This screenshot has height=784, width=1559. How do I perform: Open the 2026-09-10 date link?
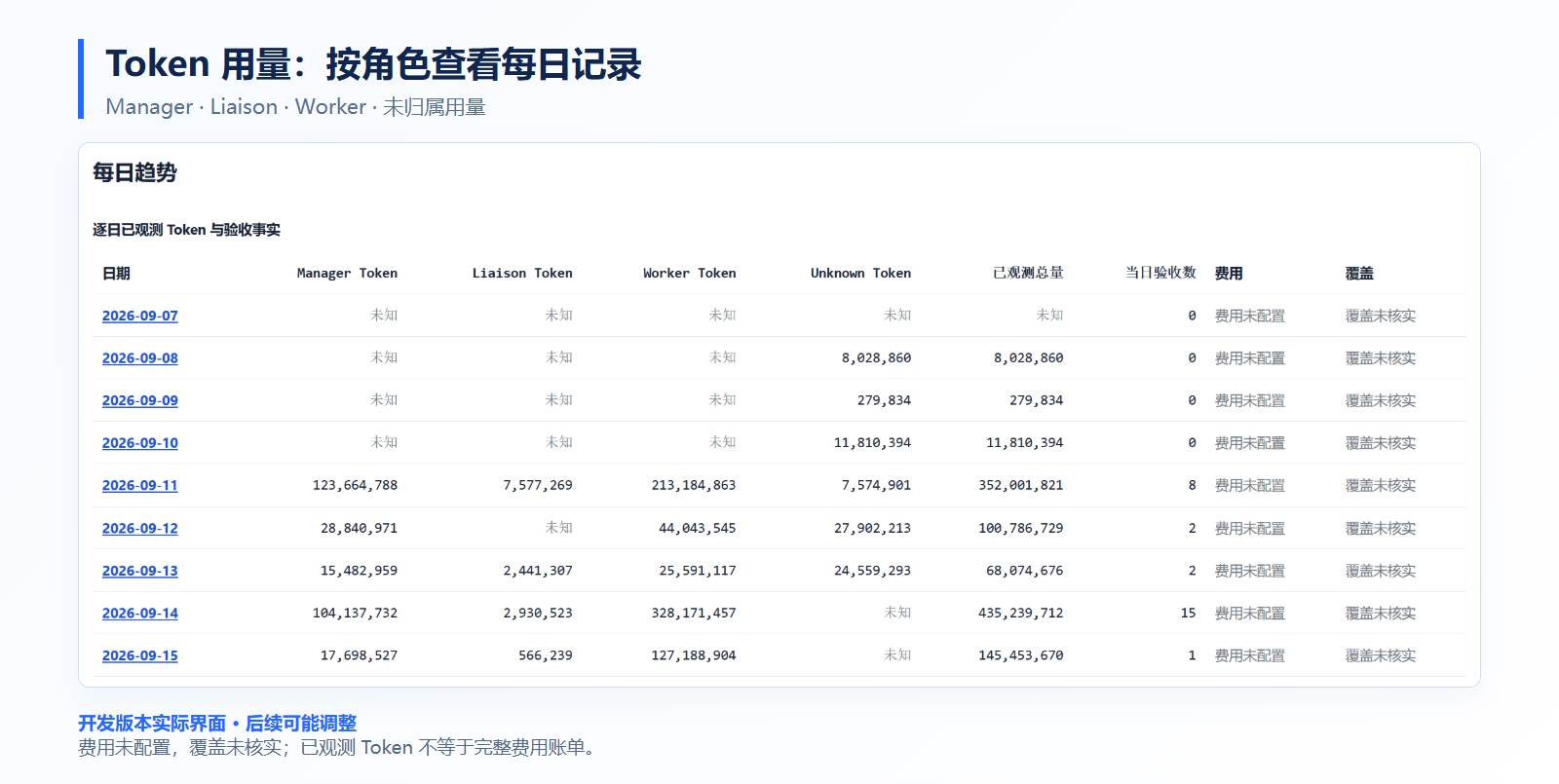(x=140, y=443)
